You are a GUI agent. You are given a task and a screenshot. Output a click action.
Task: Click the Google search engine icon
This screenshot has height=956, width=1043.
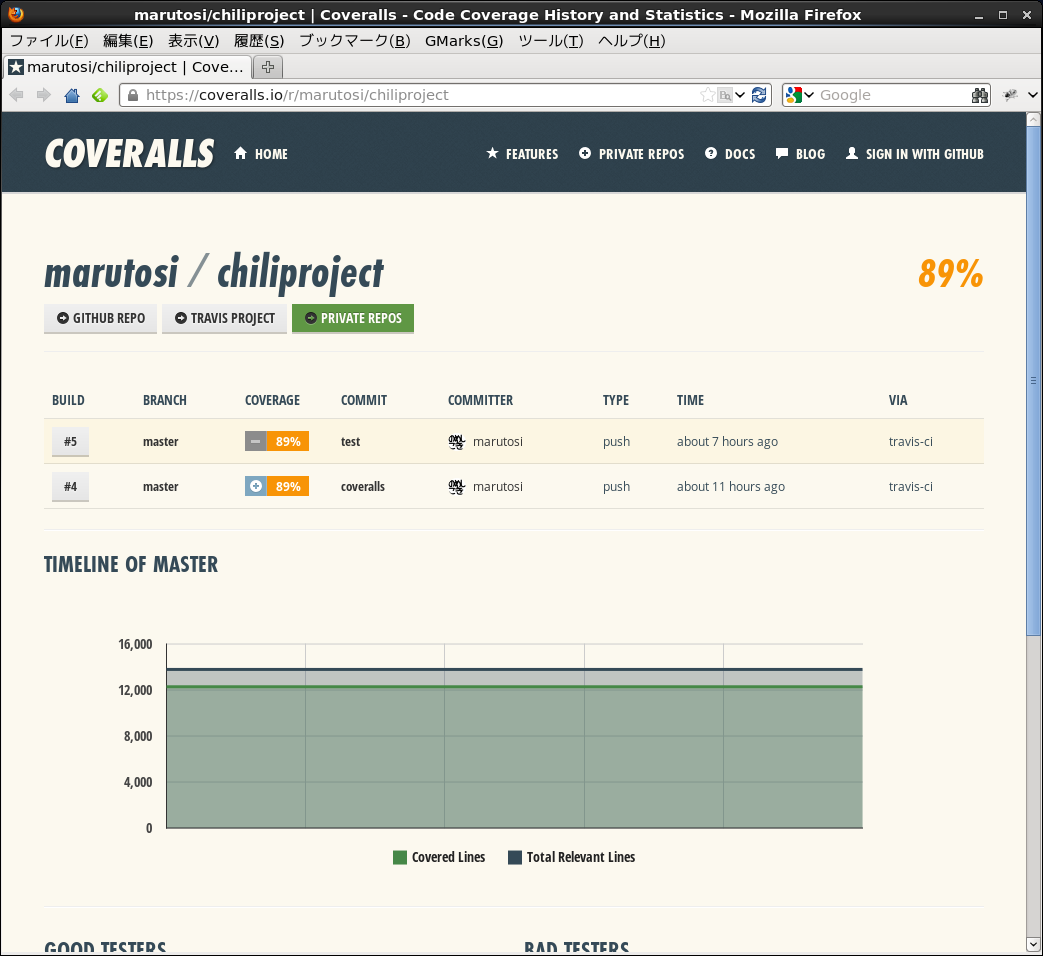click(793, 95)
